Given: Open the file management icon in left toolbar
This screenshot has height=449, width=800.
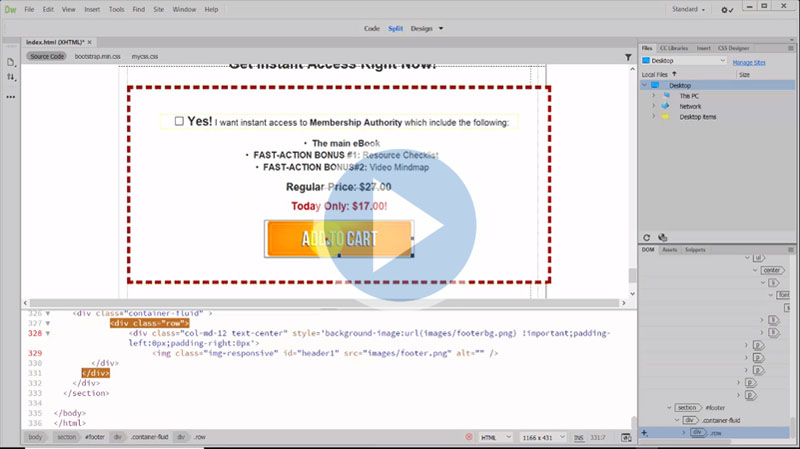Looking at the screenshot, I should point(10,62).
